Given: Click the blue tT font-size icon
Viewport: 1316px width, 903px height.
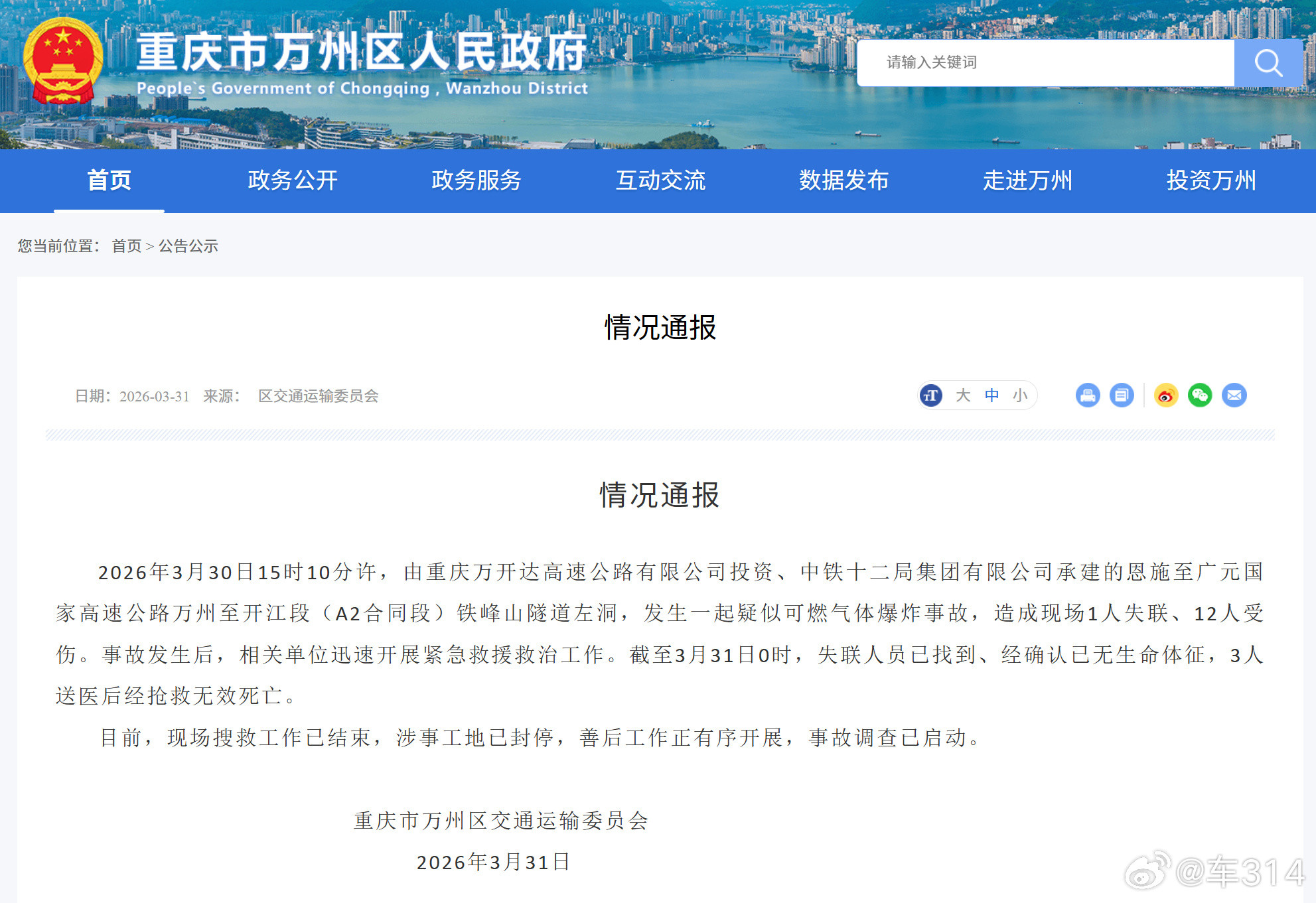Looking at the screenshot, I should pos(930,395).
